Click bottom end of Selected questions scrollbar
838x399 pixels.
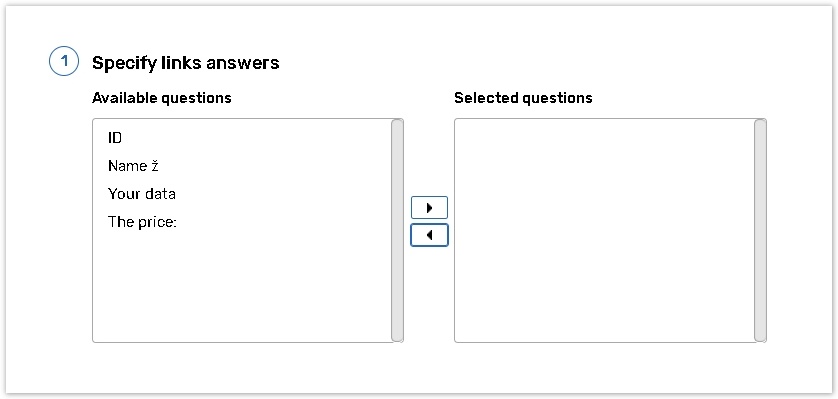760,337
